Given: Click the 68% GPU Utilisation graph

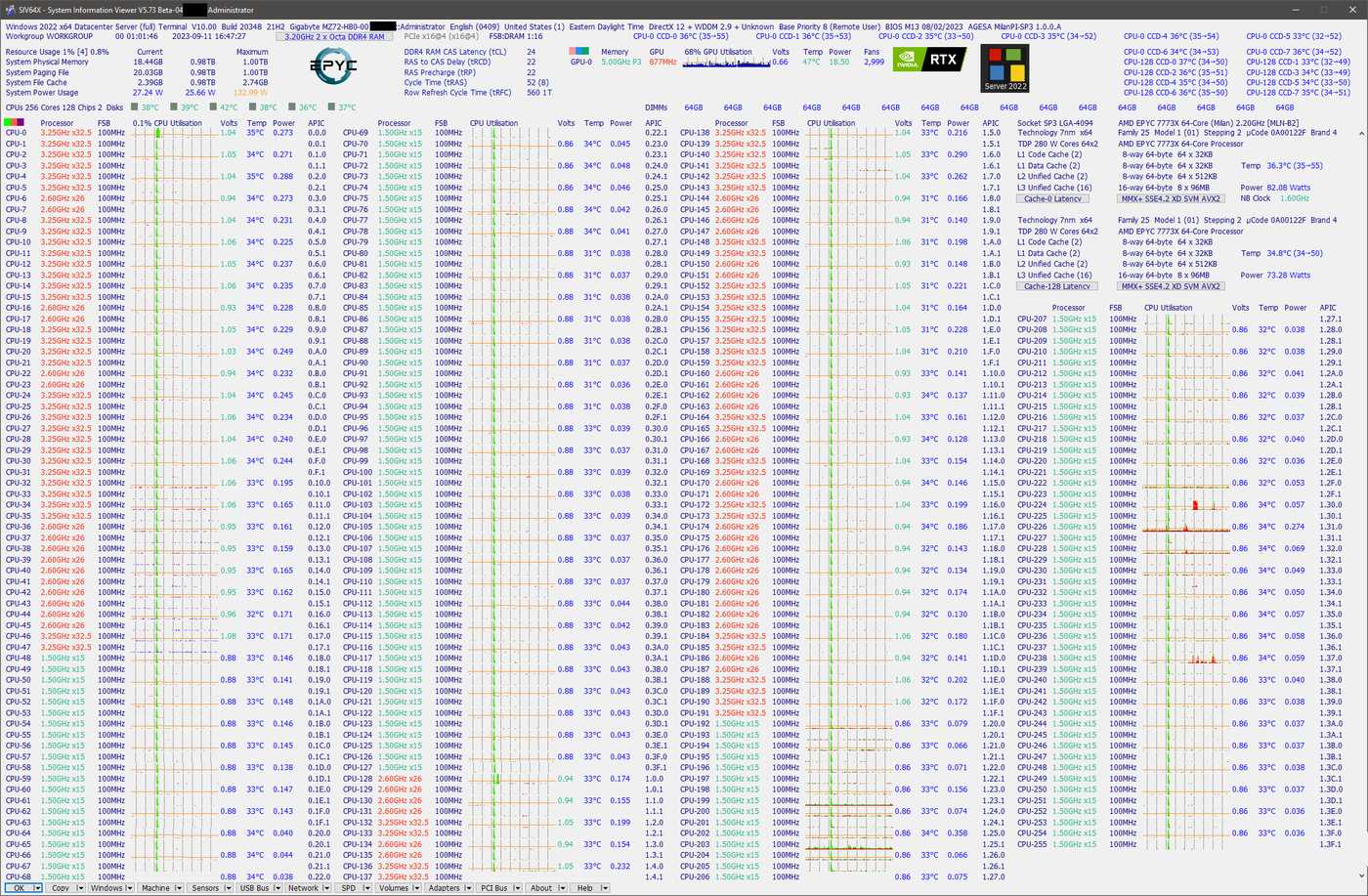Looking at the screenshot, I should (x=725, y=63).
